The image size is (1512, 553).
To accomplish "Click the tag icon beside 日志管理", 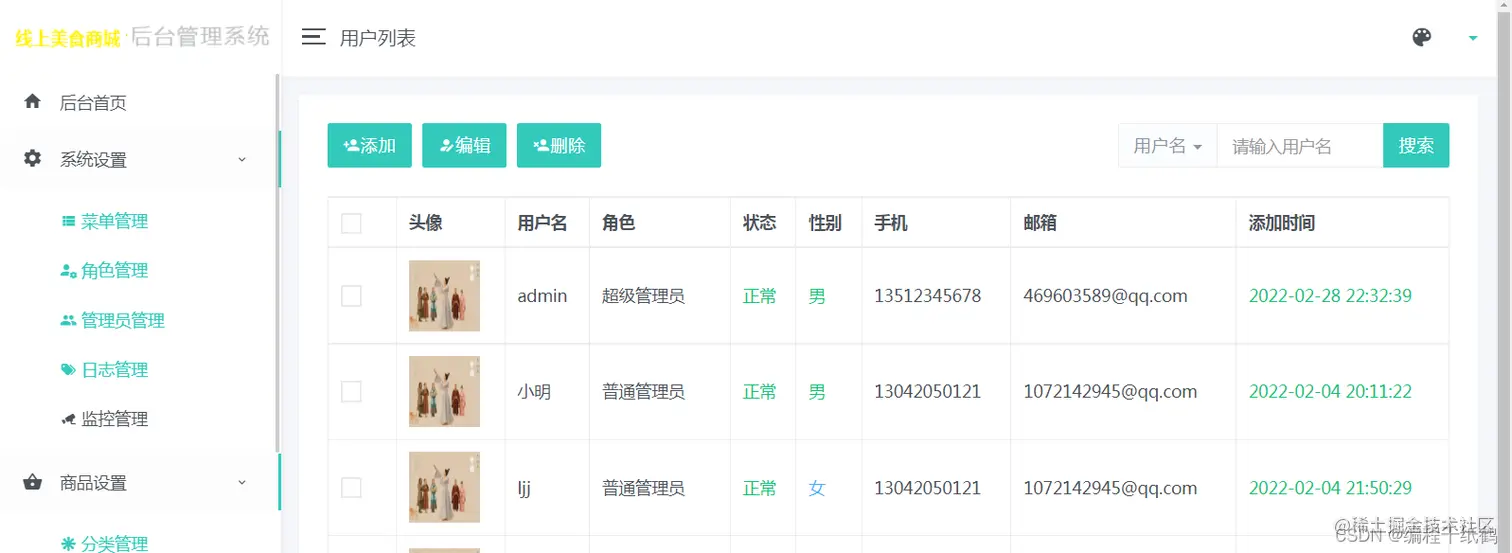I will 68,369.
